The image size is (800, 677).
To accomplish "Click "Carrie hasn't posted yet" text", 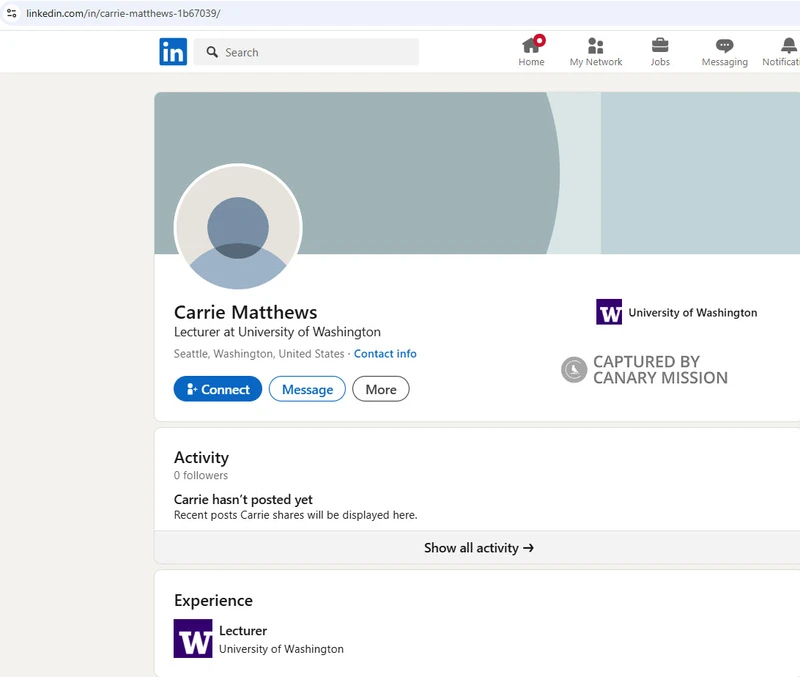I will pos(243,499).
